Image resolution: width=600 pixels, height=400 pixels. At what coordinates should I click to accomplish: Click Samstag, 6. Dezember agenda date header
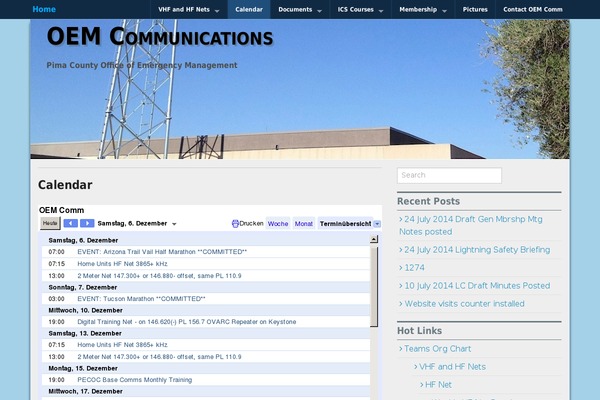click(x=83, y=240)
